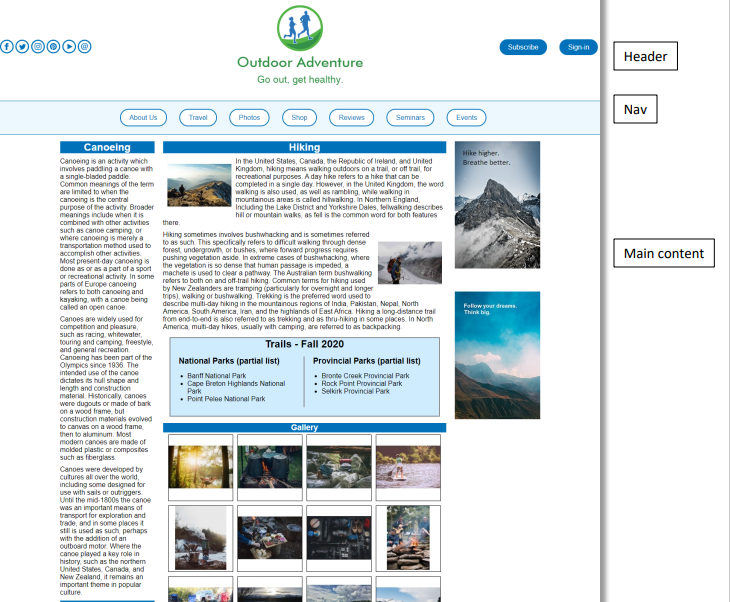Open the Photos nav item
Screen dimensions: 730x602
tap(249, 117)
